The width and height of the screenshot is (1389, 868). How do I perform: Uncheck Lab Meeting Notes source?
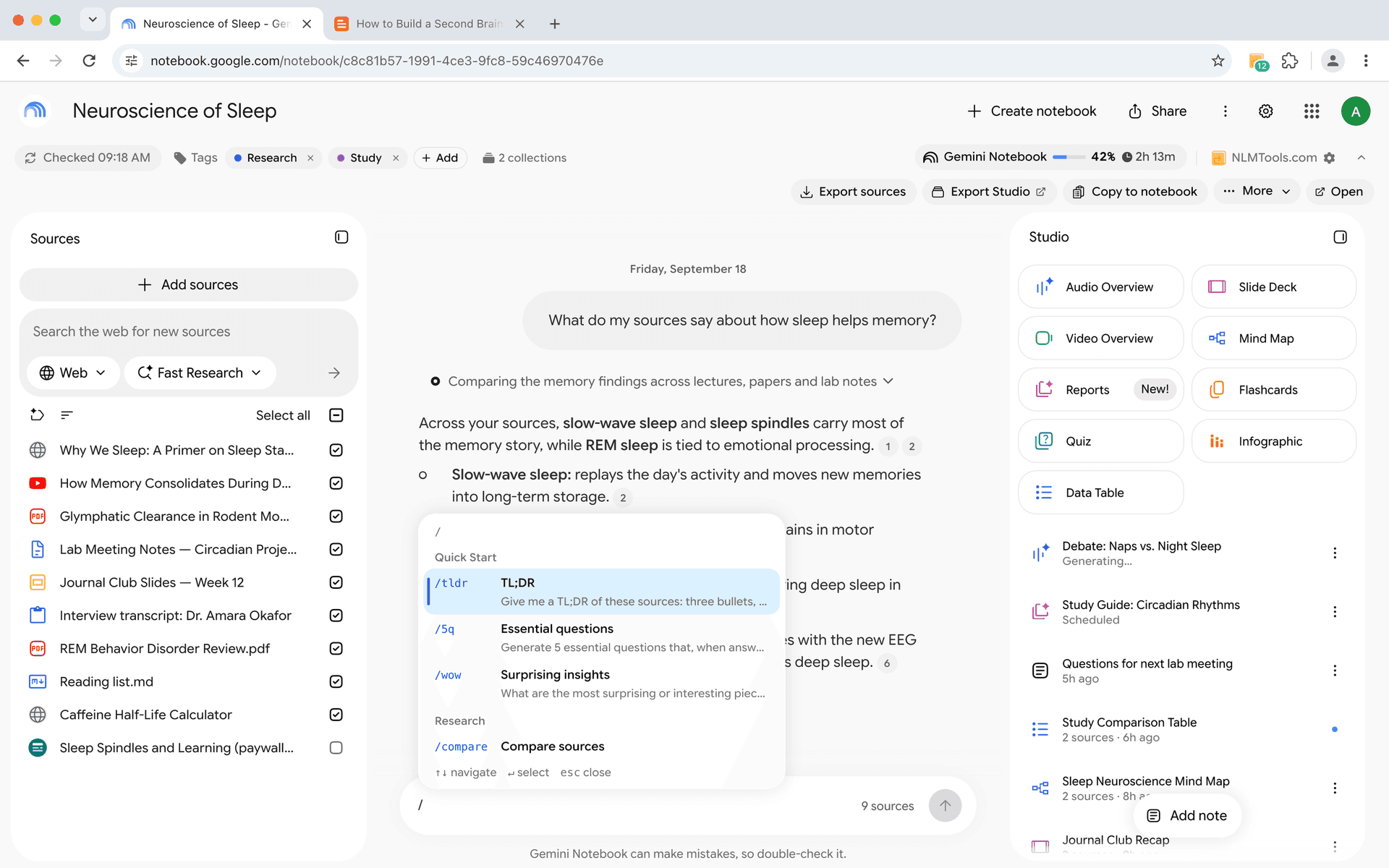click(336, 549)
